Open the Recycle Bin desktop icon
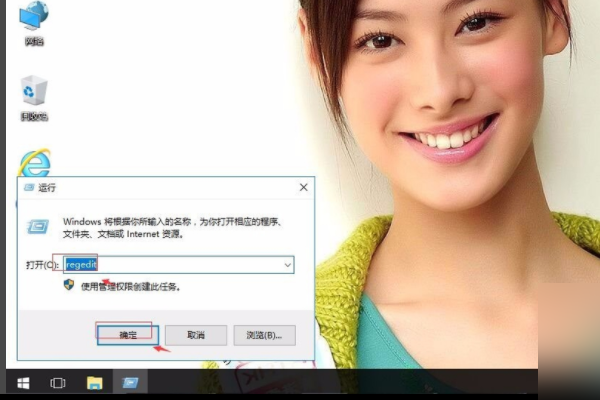This screenshot has width=600, height=400. [34, 98]
